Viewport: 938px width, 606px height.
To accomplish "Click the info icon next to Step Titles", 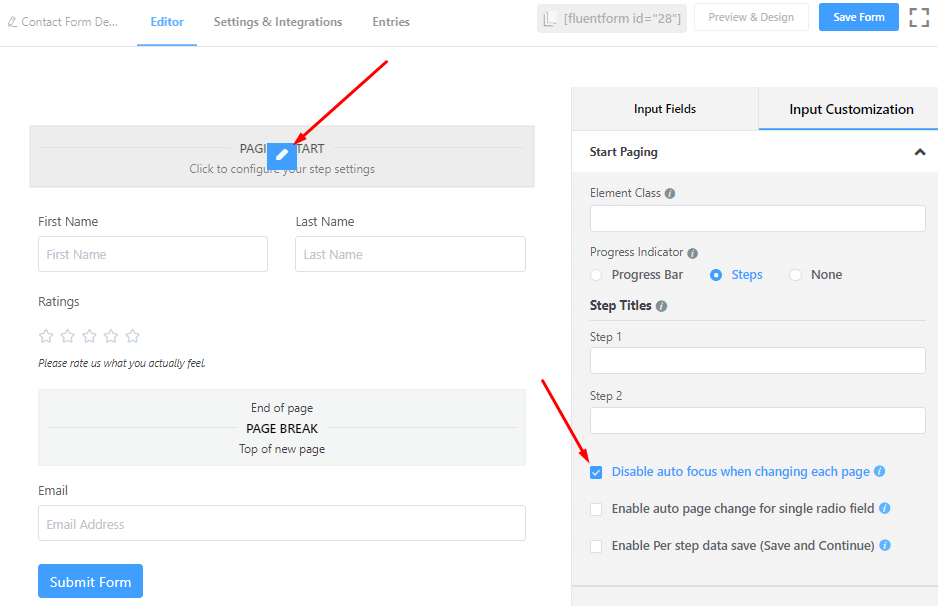I will [x=662, y=305].
